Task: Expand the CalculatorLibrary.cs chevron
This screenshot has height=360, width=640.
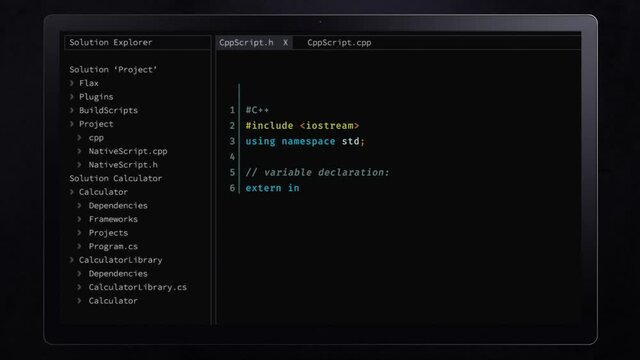Action: click(80, 287)
